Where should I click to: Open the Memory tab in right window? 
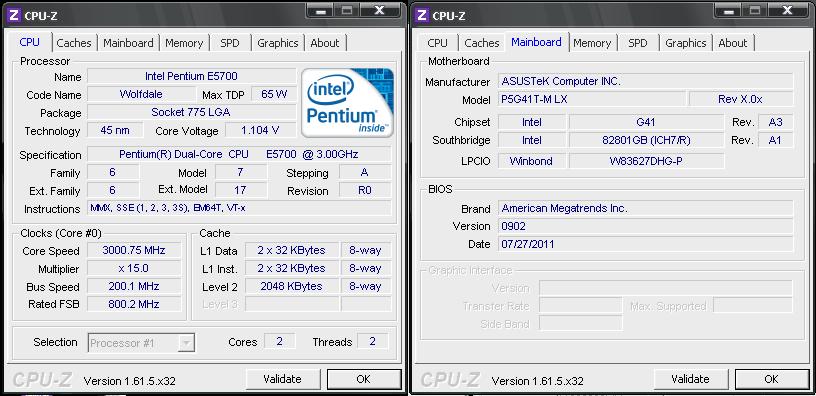pyautogui.click(x=592, y=43)
